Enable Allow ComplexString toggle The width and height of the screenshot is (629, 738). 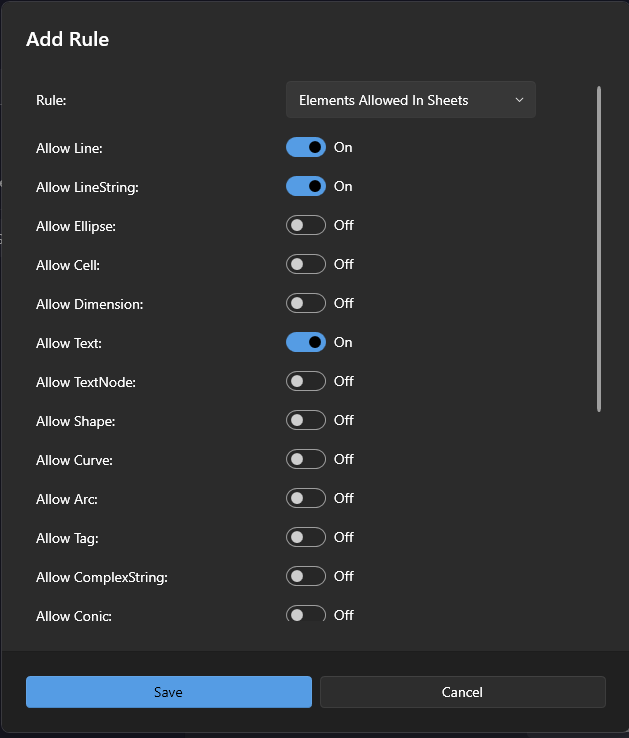pyautogui.click(x=306, y=576)
